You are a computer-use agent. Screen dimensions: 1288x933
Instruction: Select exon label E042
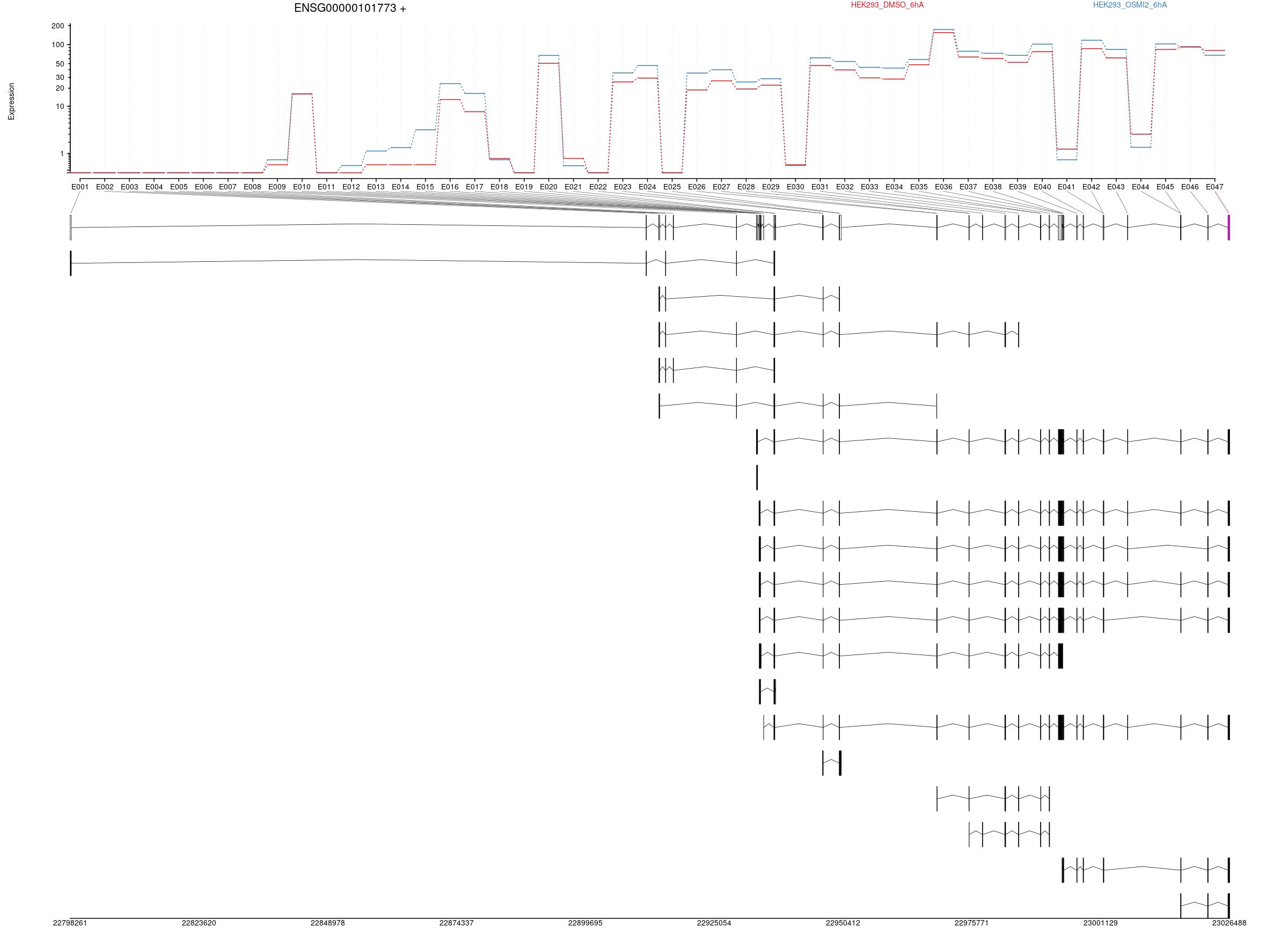1092,187
